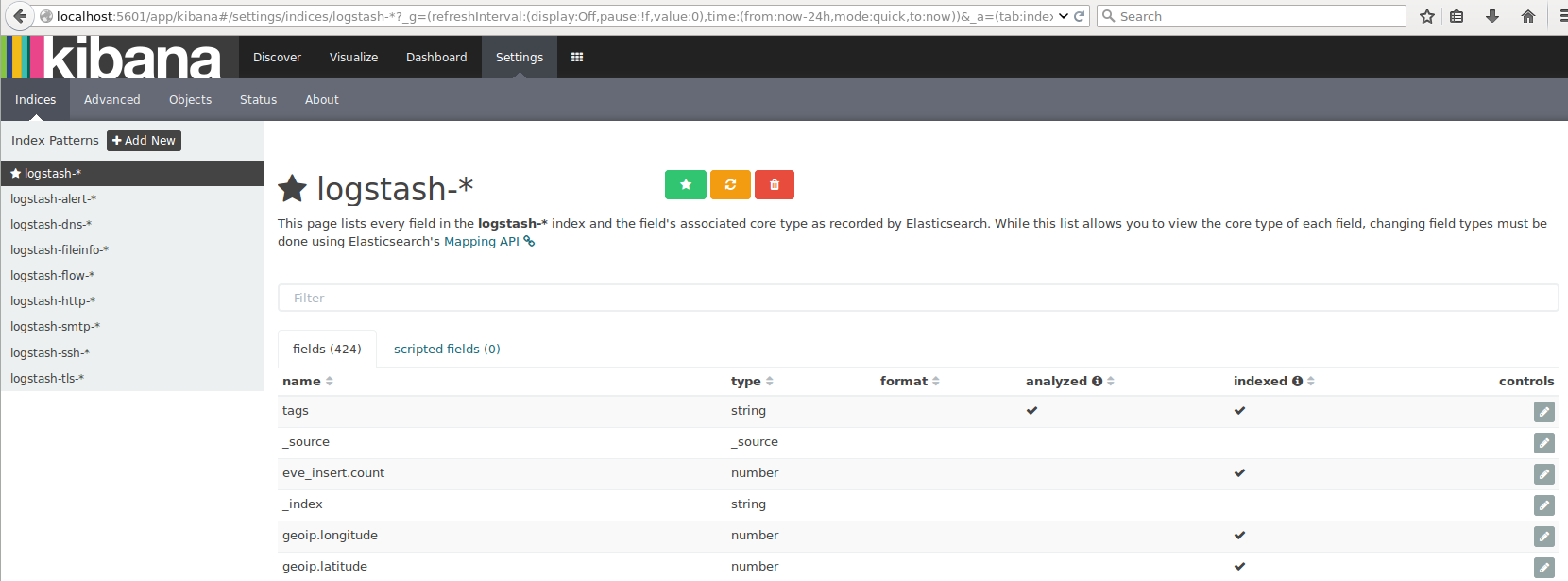Screen dimensions: 1568x581
Task: Edit the eve_insert.count field pencil icon
Action: (1544, 474)
